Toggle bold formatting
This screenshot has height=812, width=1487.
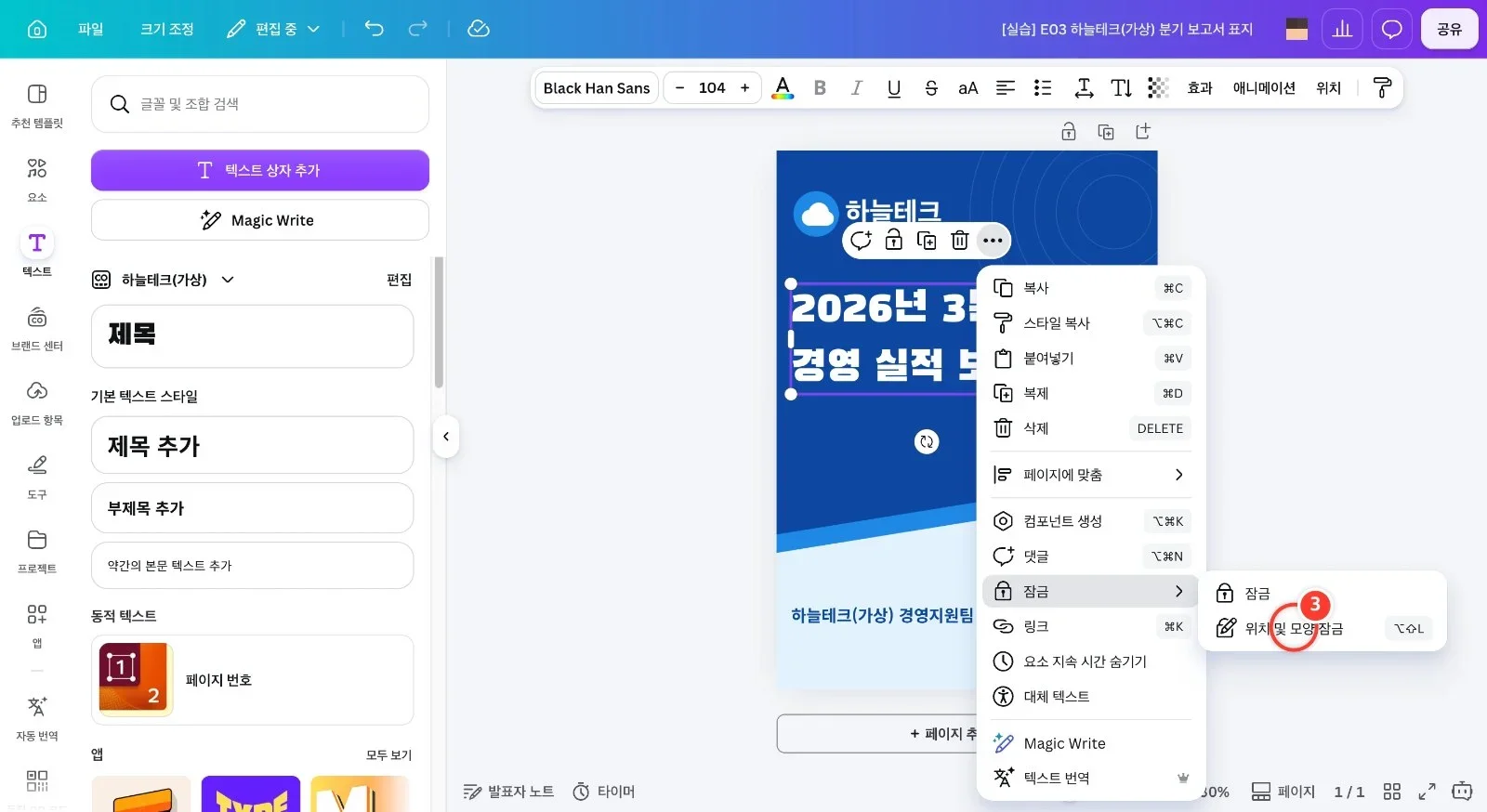pos(820,88)
